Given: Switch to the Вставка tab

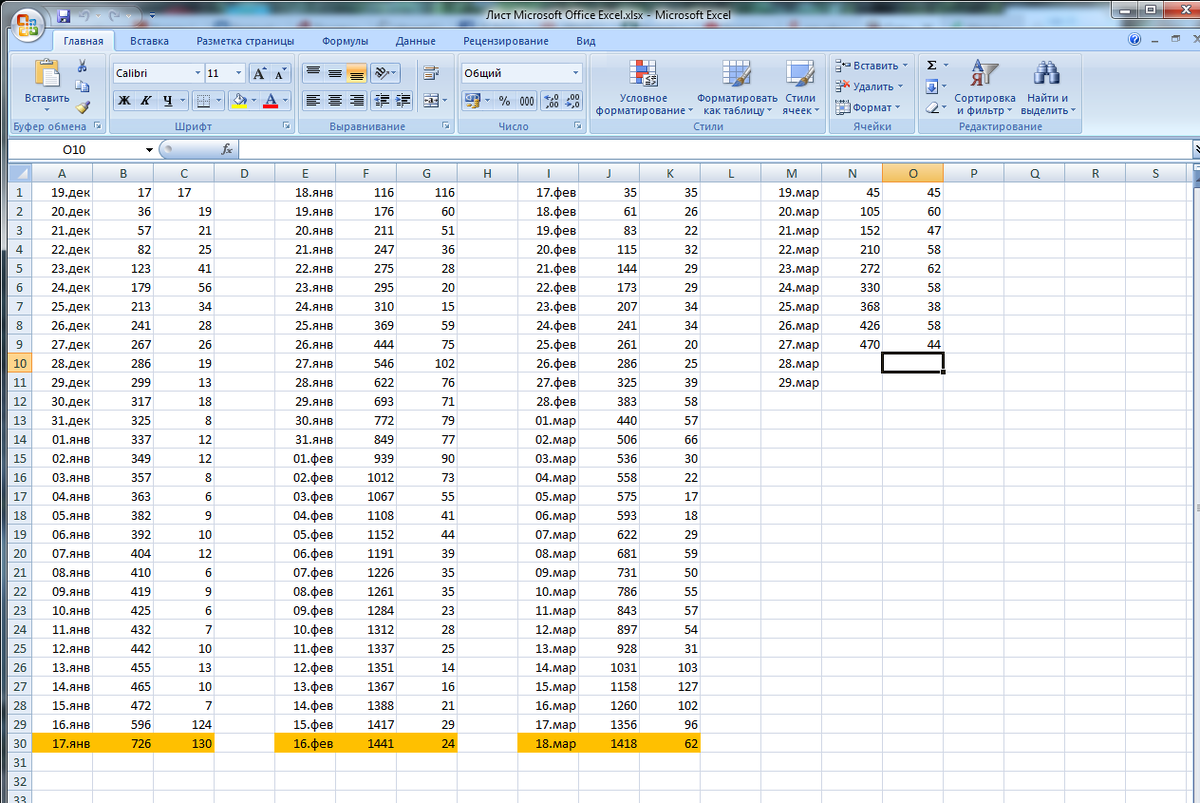Looking at the screenshot, I should 149,41.
